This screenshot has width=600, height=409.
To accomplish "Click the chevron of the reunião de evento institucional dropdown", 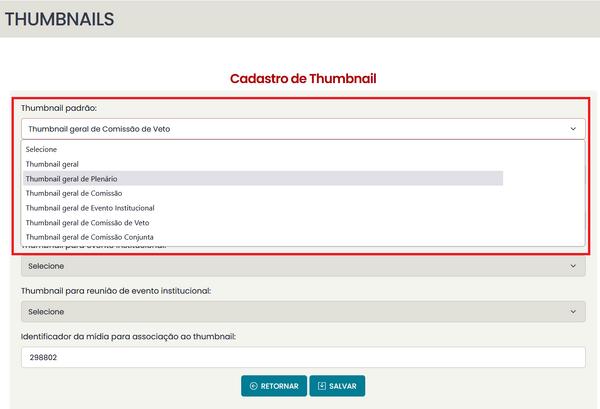I will 573,312.
